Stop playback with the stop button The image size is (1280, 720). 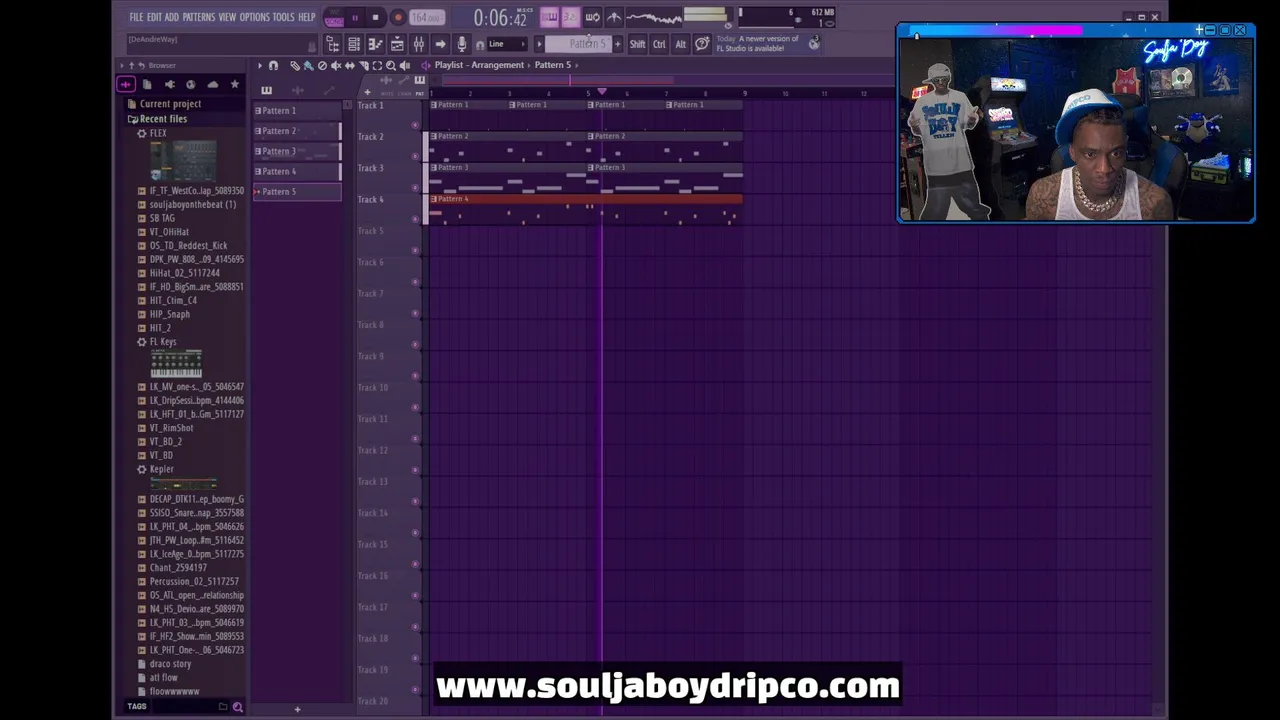pos(375,17)
